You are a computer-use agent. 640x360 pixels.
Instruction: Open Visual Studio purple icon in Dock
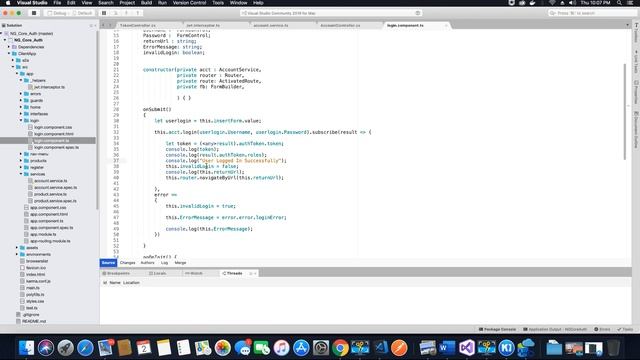pyautogui.click(x=467, y=348)
